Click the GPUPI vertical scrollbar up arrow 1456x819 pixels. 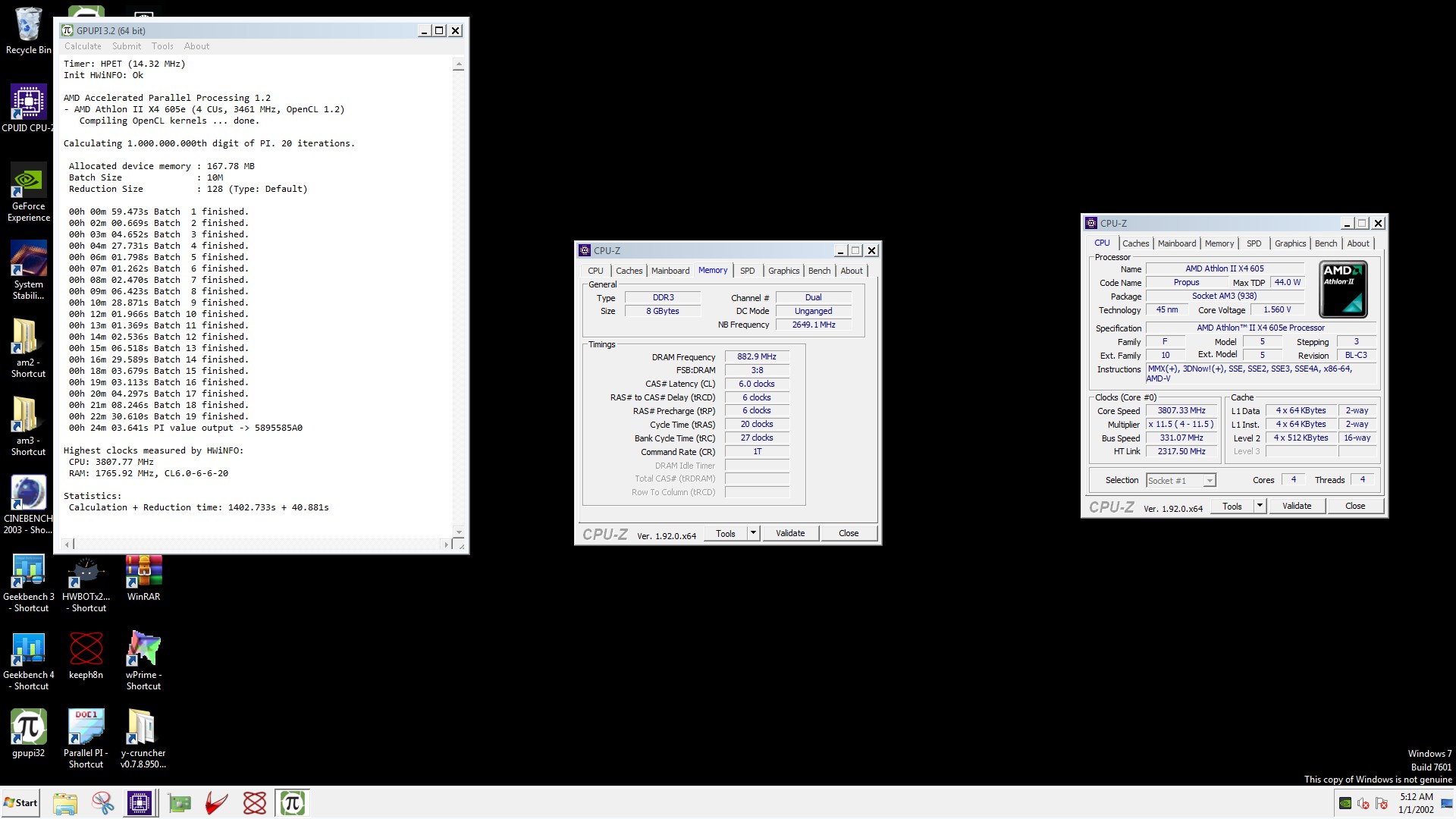point(458,66)
